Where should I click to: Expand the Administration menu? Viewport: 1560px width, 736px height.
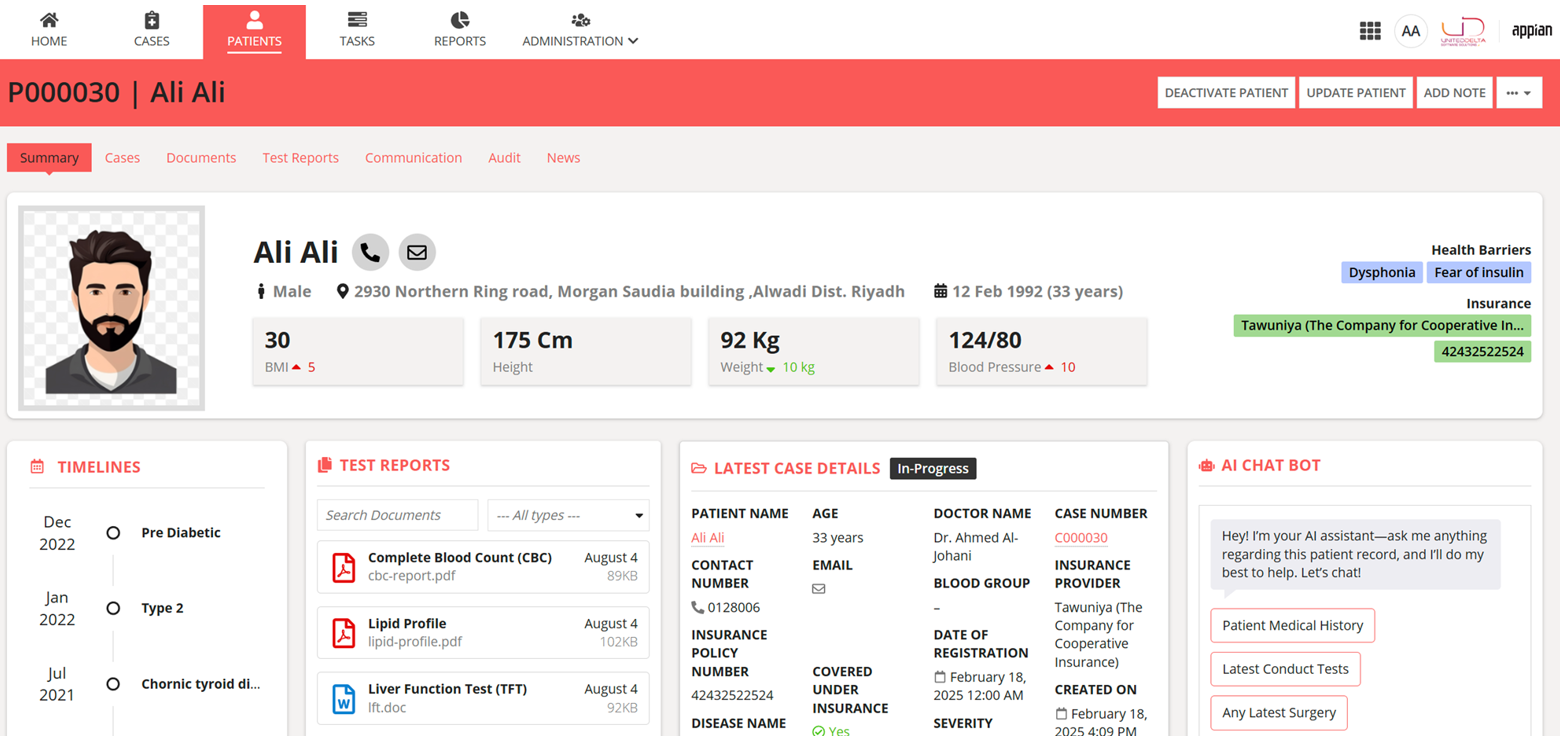pyautogui.click(x=580, y=30)
